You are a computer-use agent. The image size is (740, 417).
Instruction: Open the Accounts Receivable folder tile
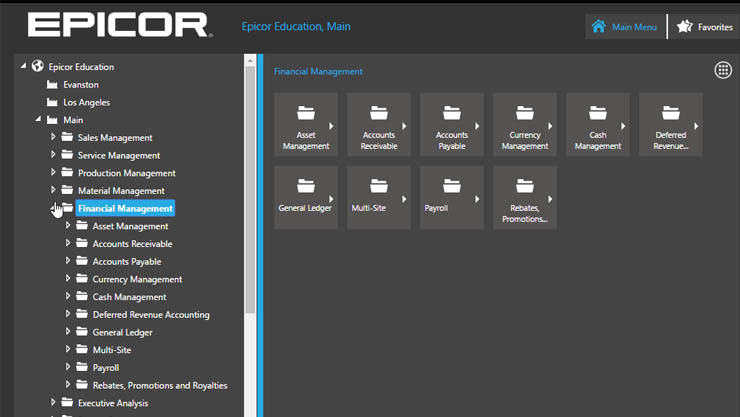379,125
